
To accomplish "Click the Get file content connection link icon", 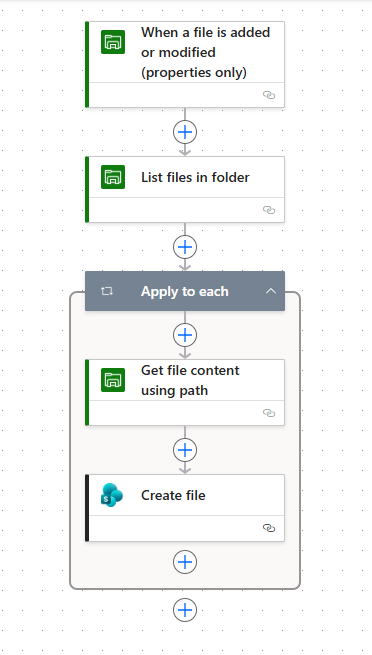I will click(x=269, y=413).
